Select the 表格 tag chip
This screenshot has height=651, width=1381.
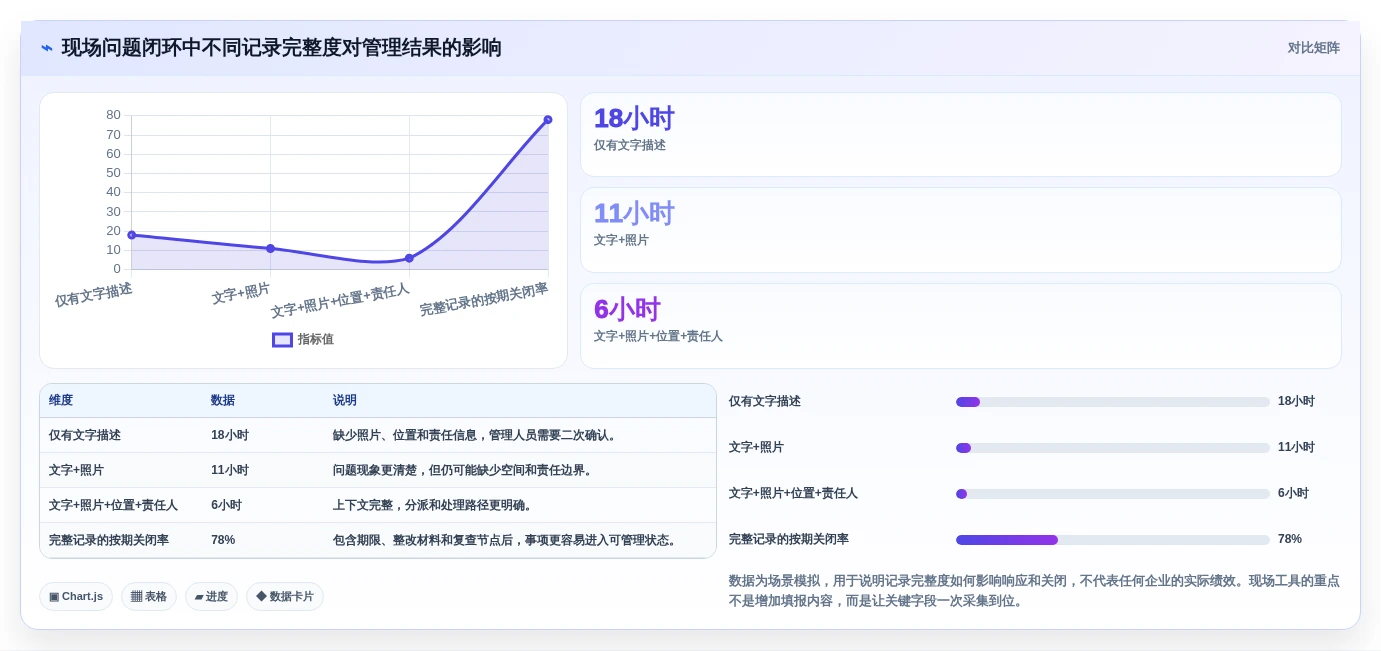(x=149, y=597)
